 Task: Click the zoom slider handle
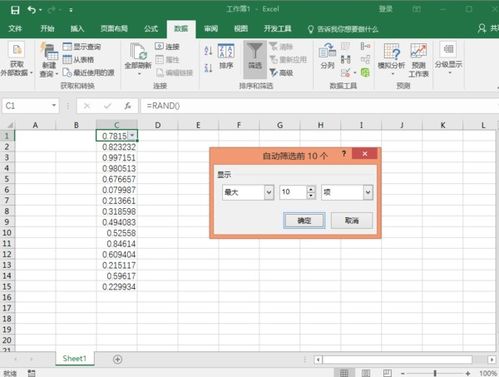[435, 373]
